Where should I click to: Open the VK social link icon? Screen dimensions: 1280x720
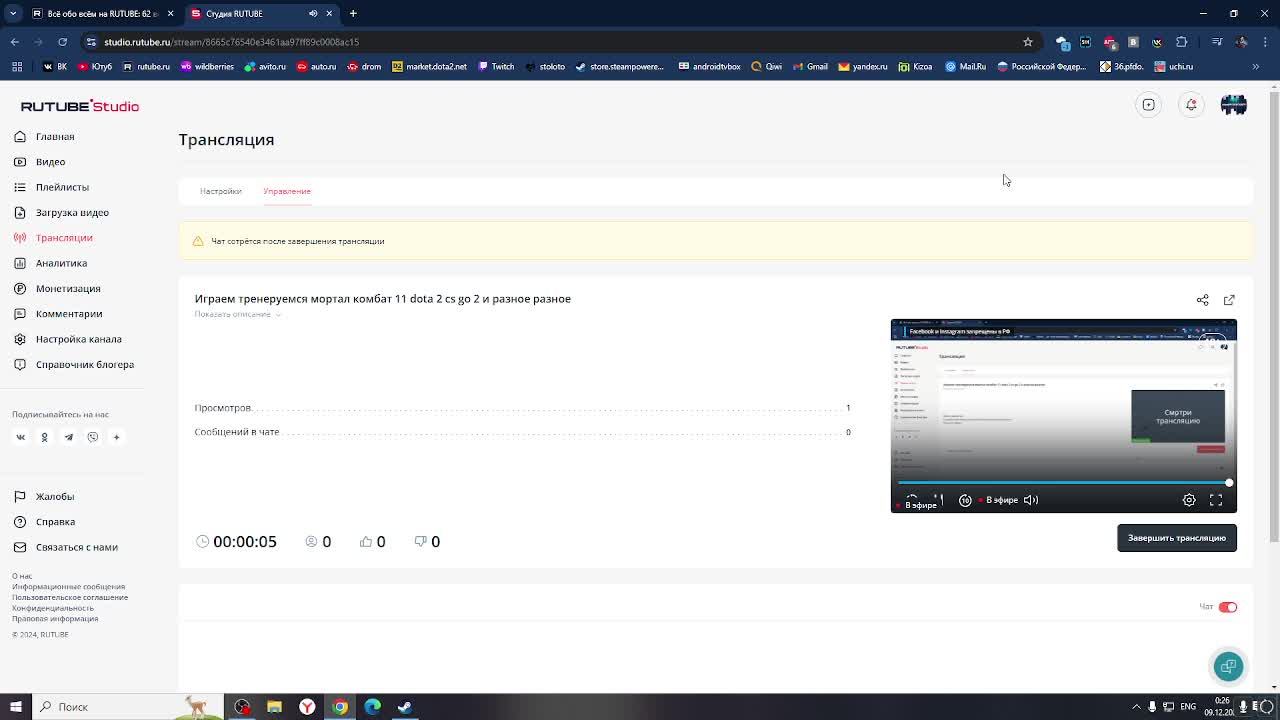[20, 437]
